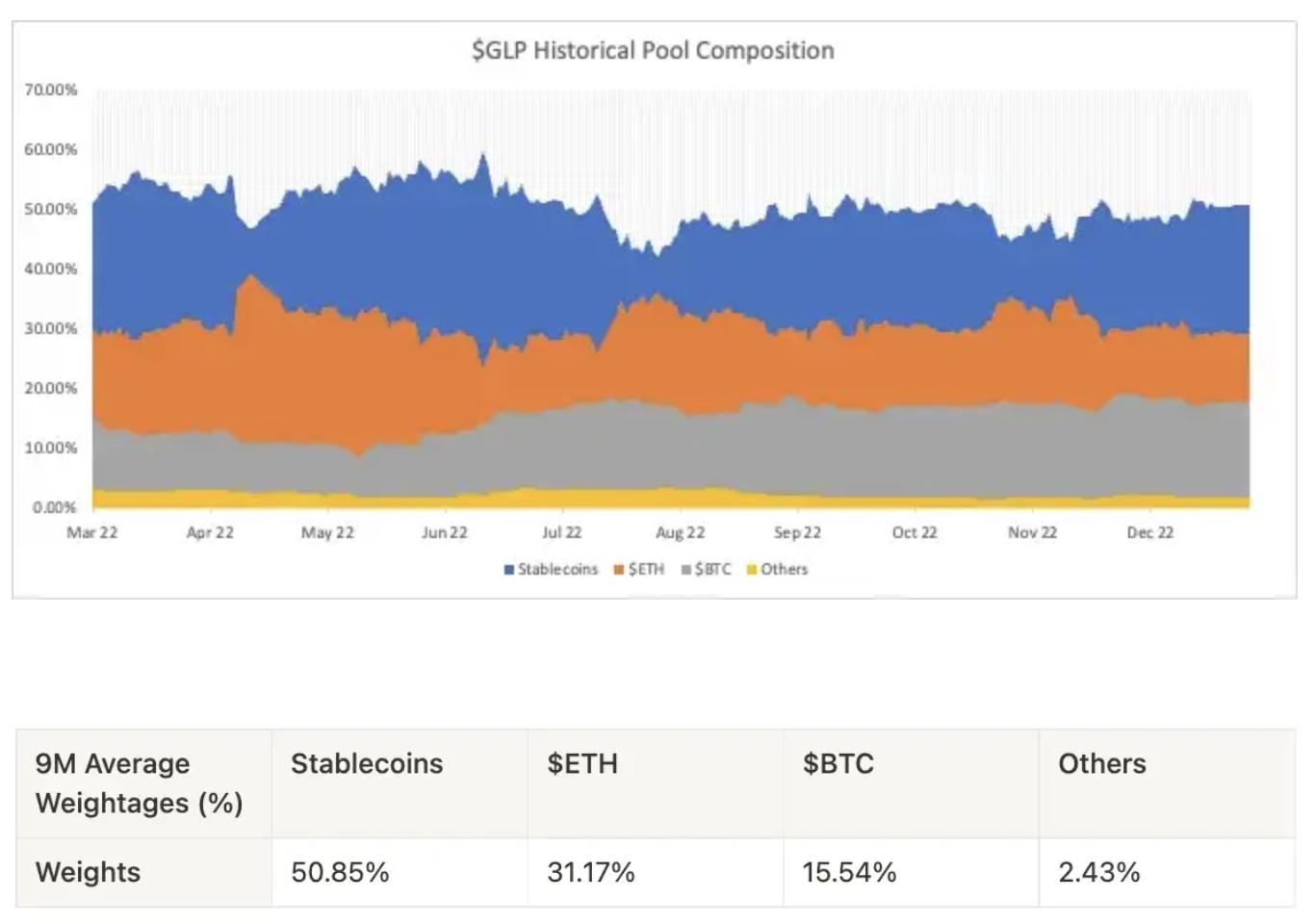Viewport: 1315px width, 924px height.
Task: Select the $ETH column header in table
Action: pyautogui.click(x=582, y=764)
